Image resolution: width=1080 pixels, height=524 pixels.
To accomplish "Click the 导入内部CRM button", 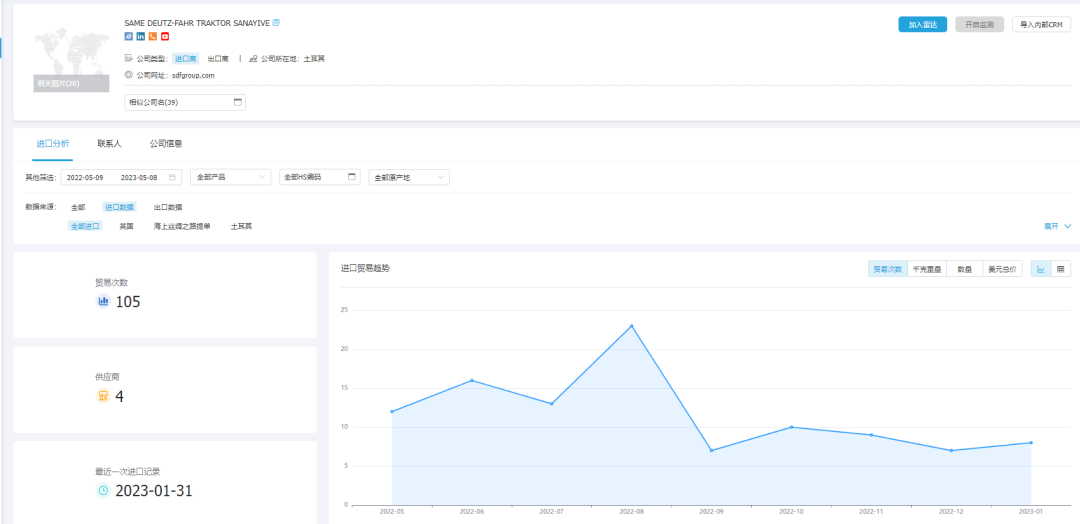I will pyautogui.click(x=1041, y=24).
